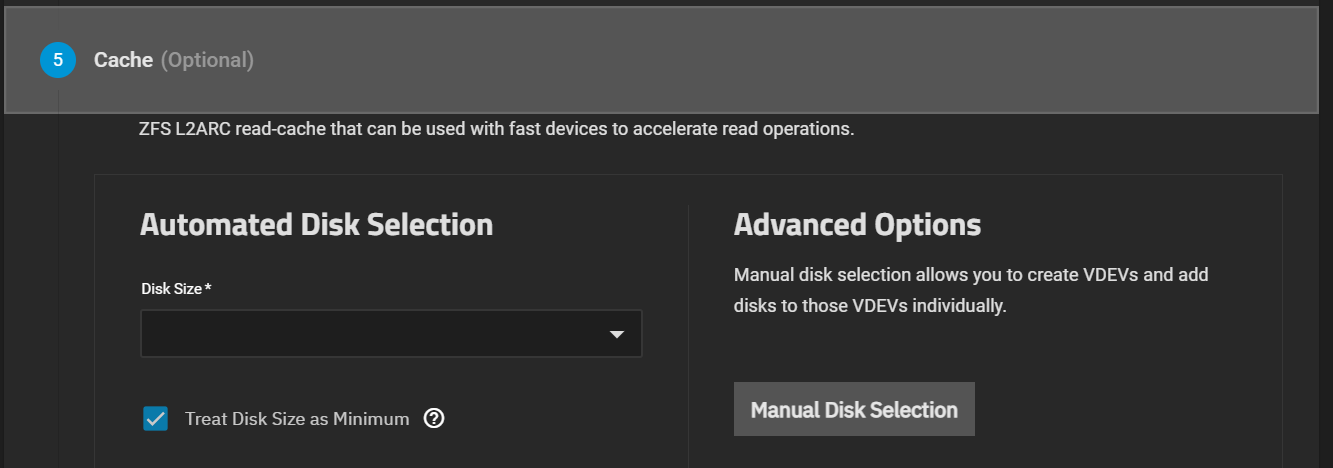Click the Advanced Options heading
This screenshot has width=1333, height=468.
[x=857, y=225]
